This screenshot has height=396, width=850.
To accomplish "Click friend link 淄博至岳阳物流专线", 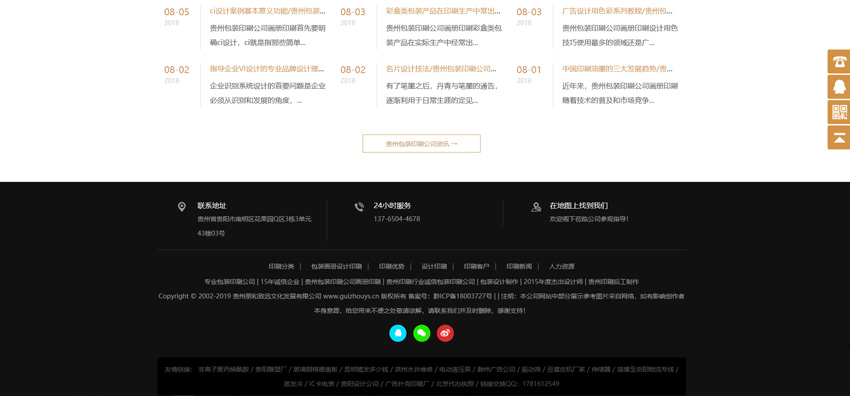I will click(x=646, y=369).
